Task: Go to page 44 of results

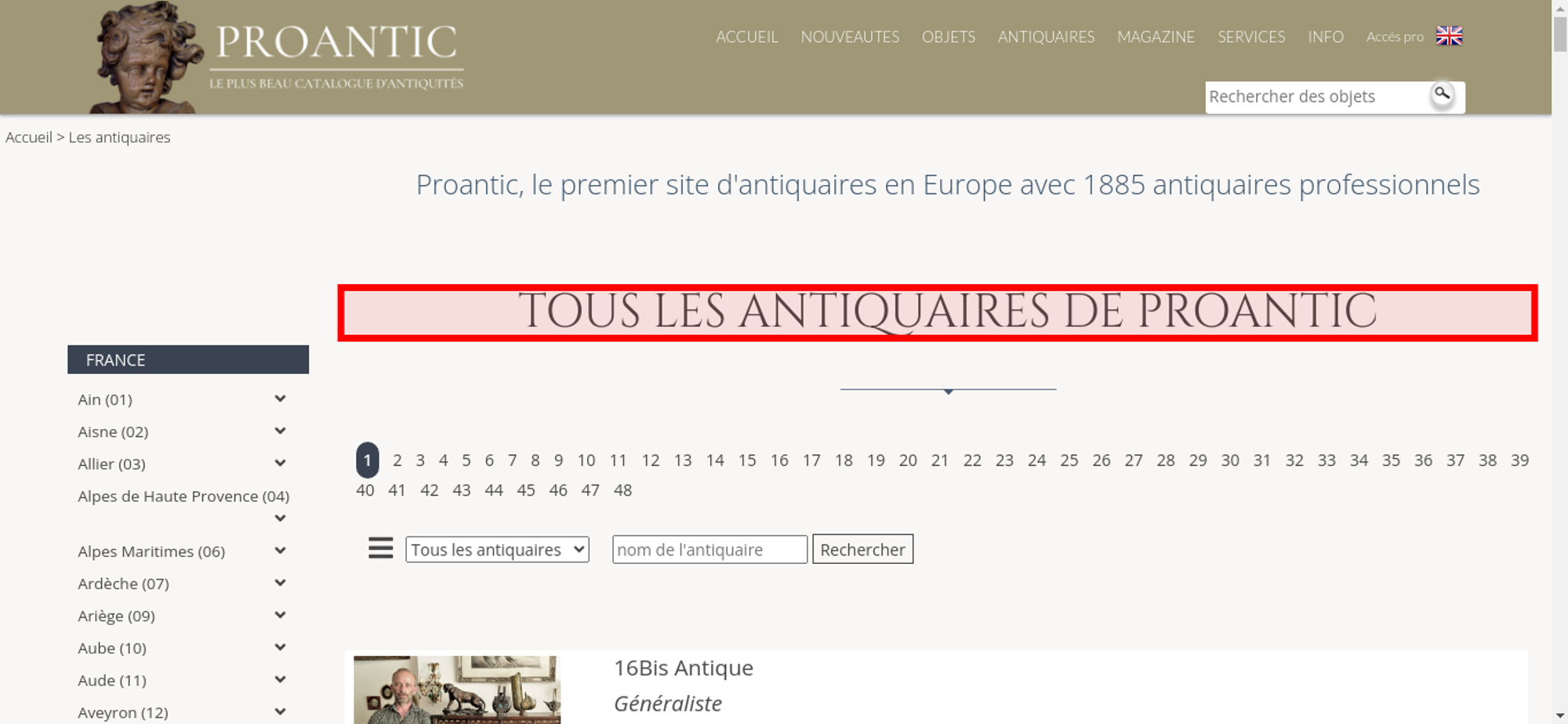Action: (x=494, y=490)
